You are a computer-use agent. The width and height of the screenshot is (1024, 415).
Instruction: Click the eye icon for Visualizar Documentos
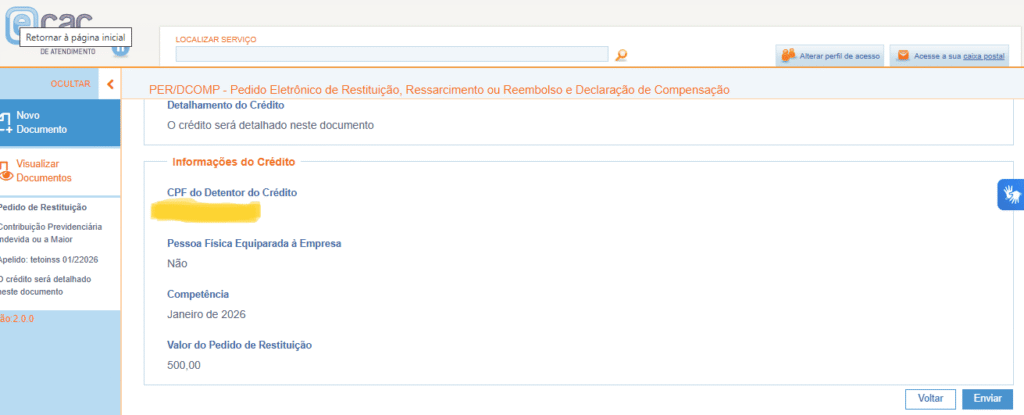pos(5,170)
